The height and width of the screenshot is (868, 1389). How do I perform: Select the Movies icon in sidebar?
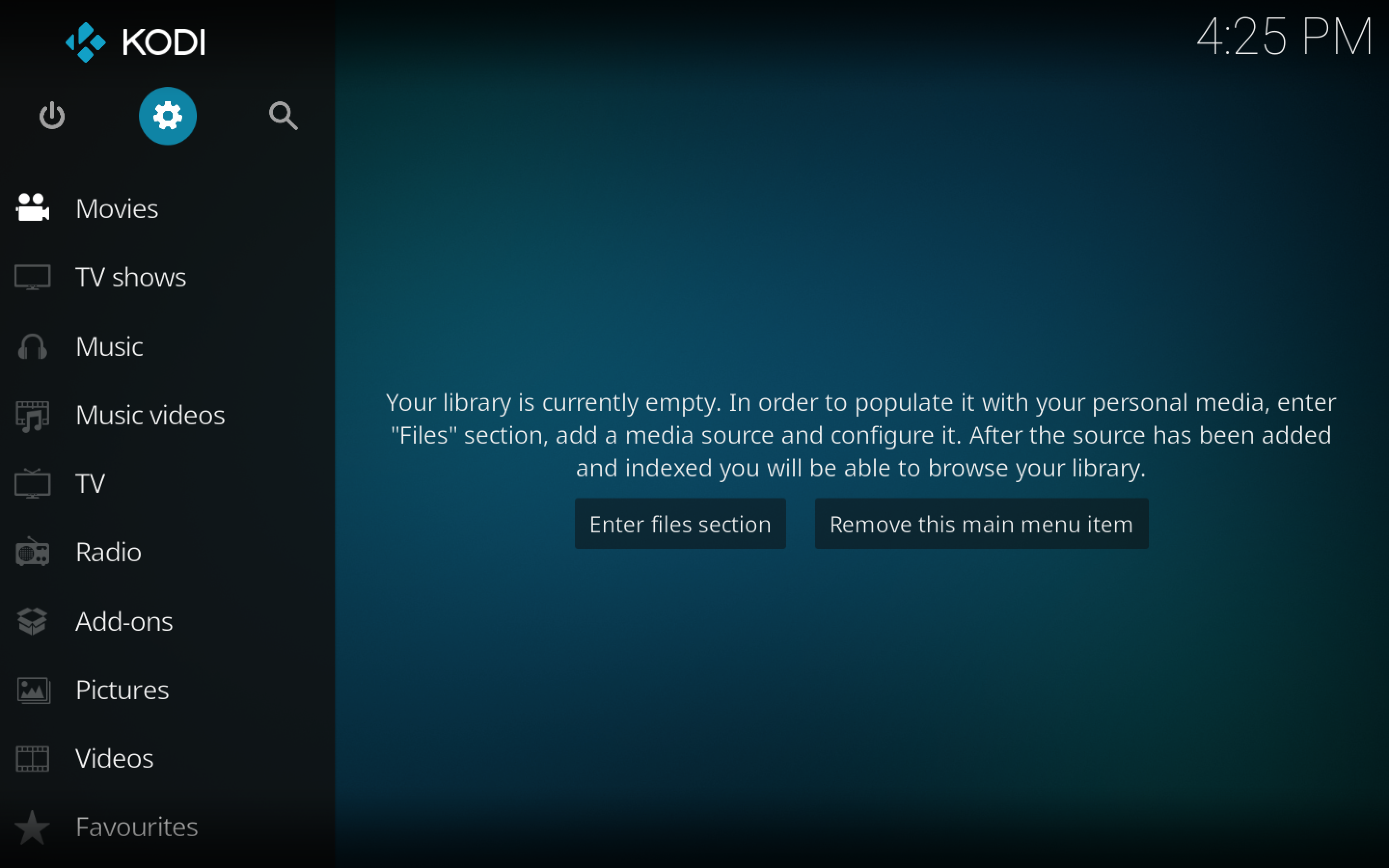33,208
